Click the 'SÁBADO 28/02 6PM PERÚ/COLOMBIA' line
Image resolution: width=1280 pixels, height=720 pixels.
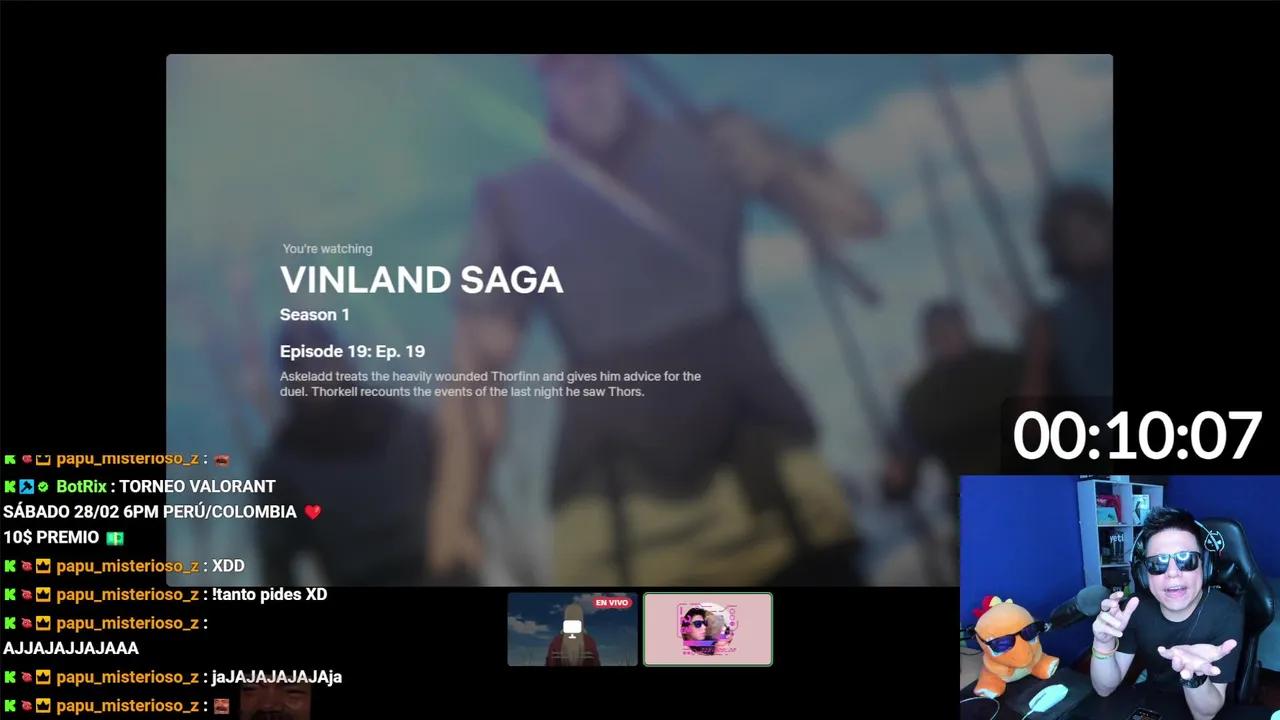tap(150, 512)
